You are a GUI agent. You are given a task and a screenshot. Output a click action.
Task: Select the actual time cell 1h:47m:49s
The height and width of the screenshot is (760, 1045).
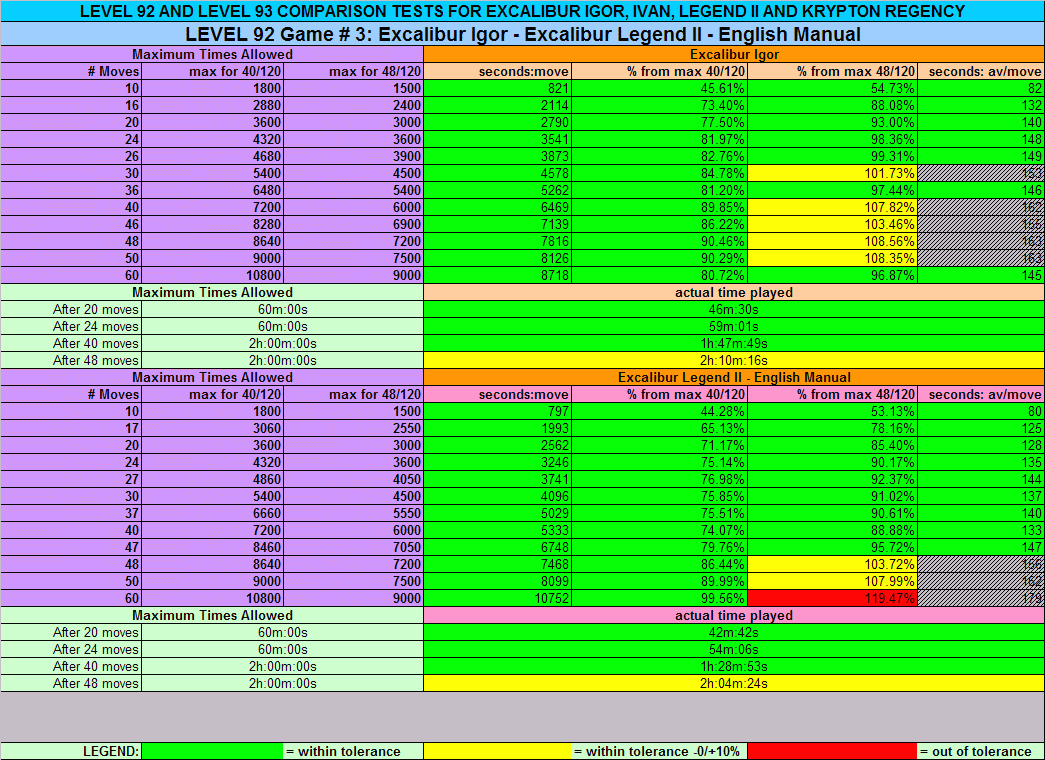(x=734, y=343)
